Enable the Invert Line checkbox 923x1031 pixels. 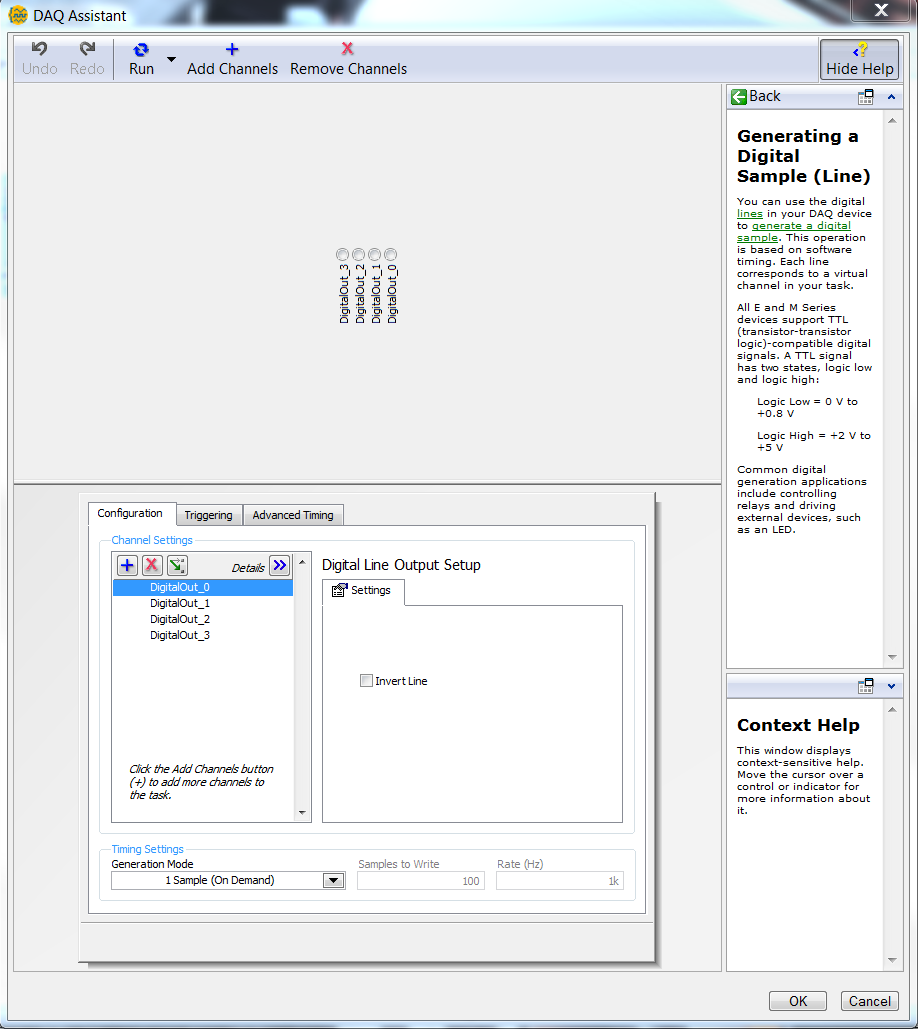pyautogui.click(x=366, y=681)
